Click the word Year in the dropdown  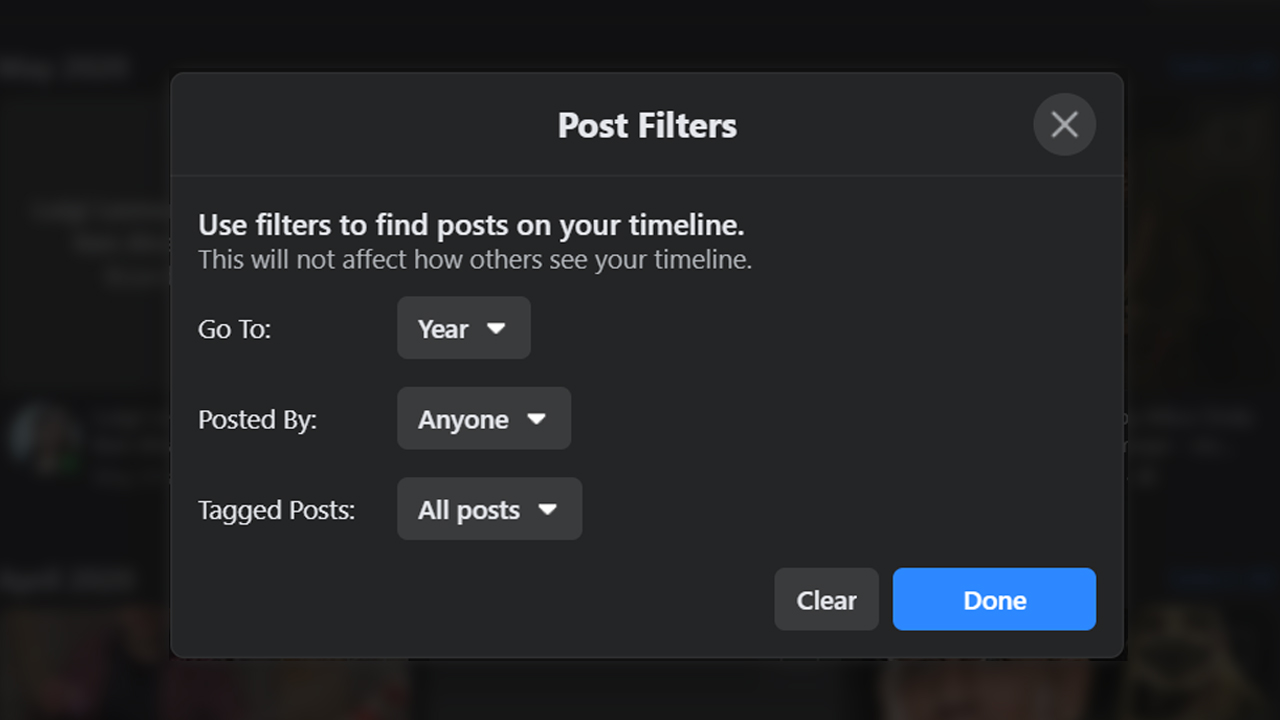(443, 329)
